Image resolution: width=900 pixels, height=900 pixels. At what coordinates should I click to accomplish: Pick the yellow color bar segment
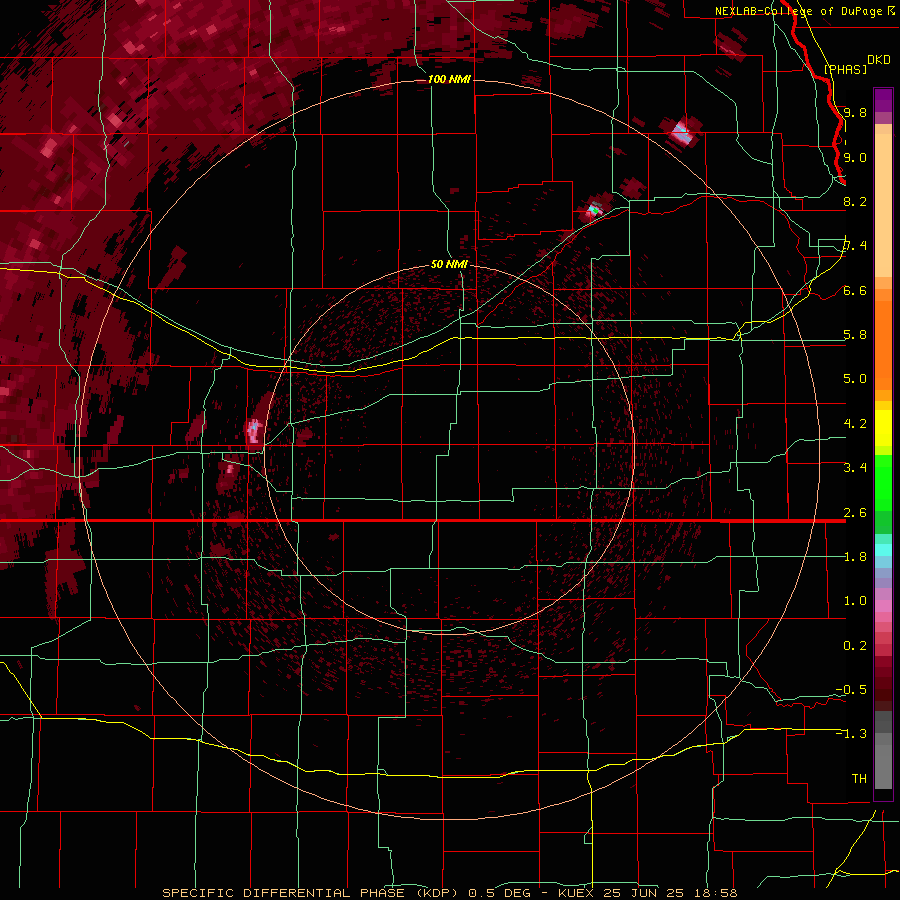coord(883,428)
